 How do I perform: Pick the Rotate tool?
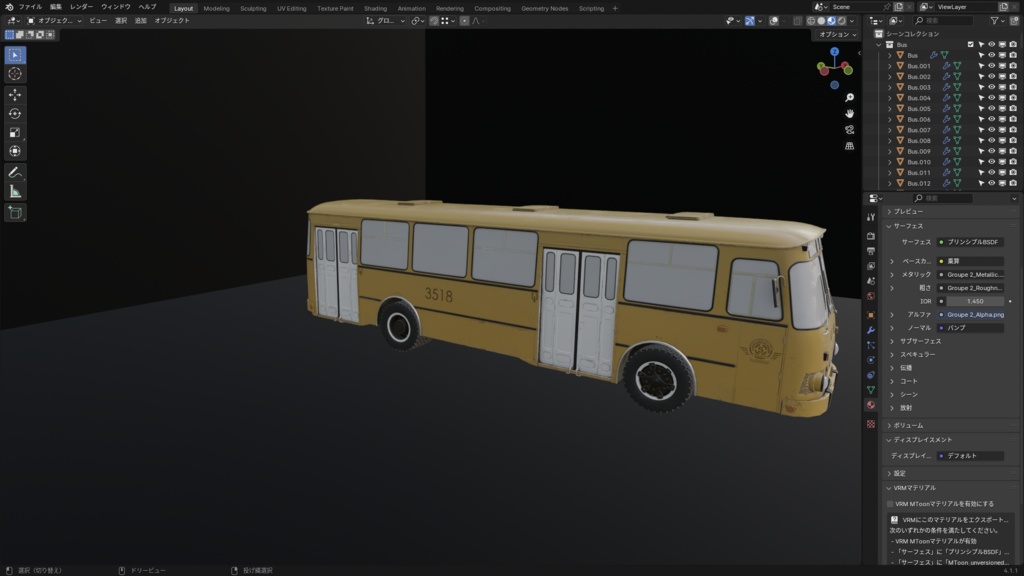(x=15, y=114)
